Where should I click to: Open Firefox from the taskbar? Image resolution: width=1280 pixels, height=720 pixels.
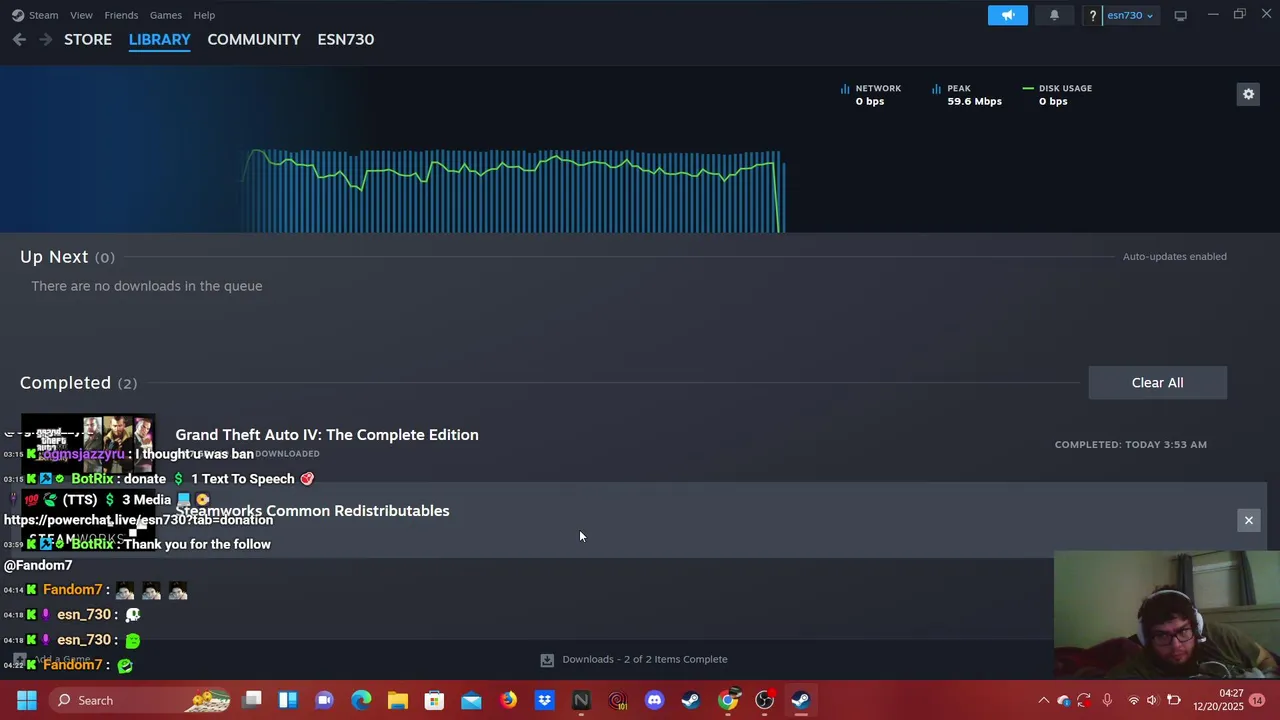point(508,700)
